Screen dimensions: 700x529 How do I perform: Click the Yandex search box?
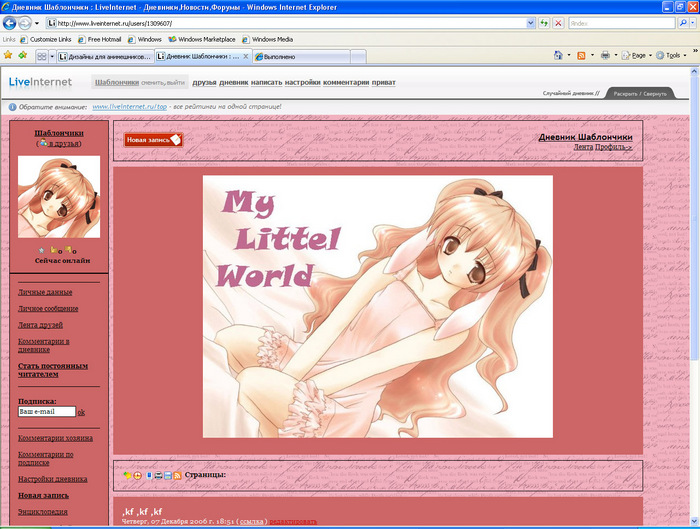click(x=621, y=23)
